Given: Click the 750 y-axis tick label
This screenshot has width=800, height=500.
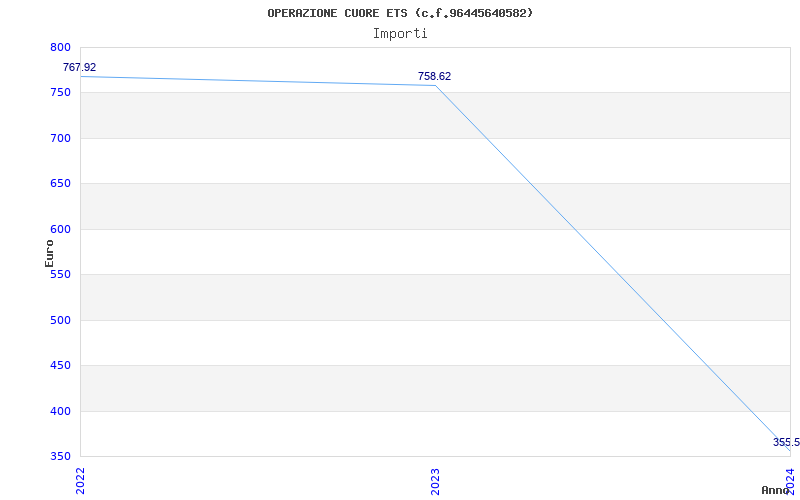Looking at the screenshot, I should point(60,93).
